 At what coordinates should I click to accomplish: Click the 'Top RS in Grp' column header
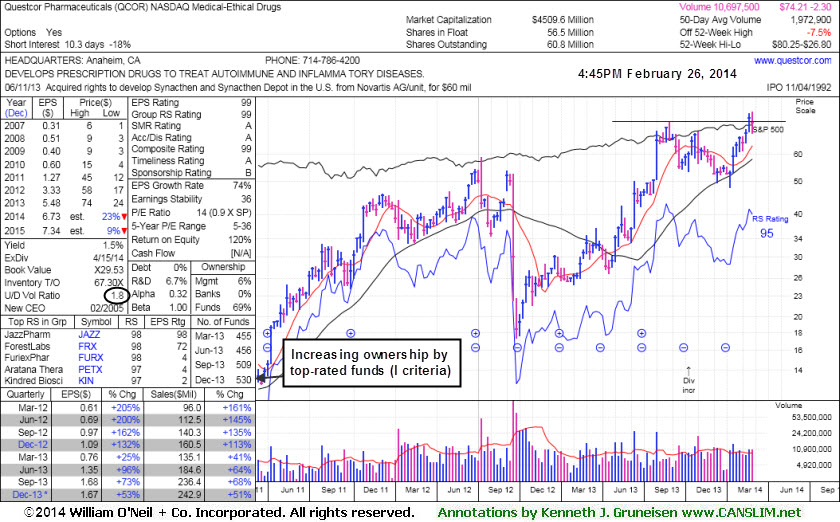(x=37, y=322)
